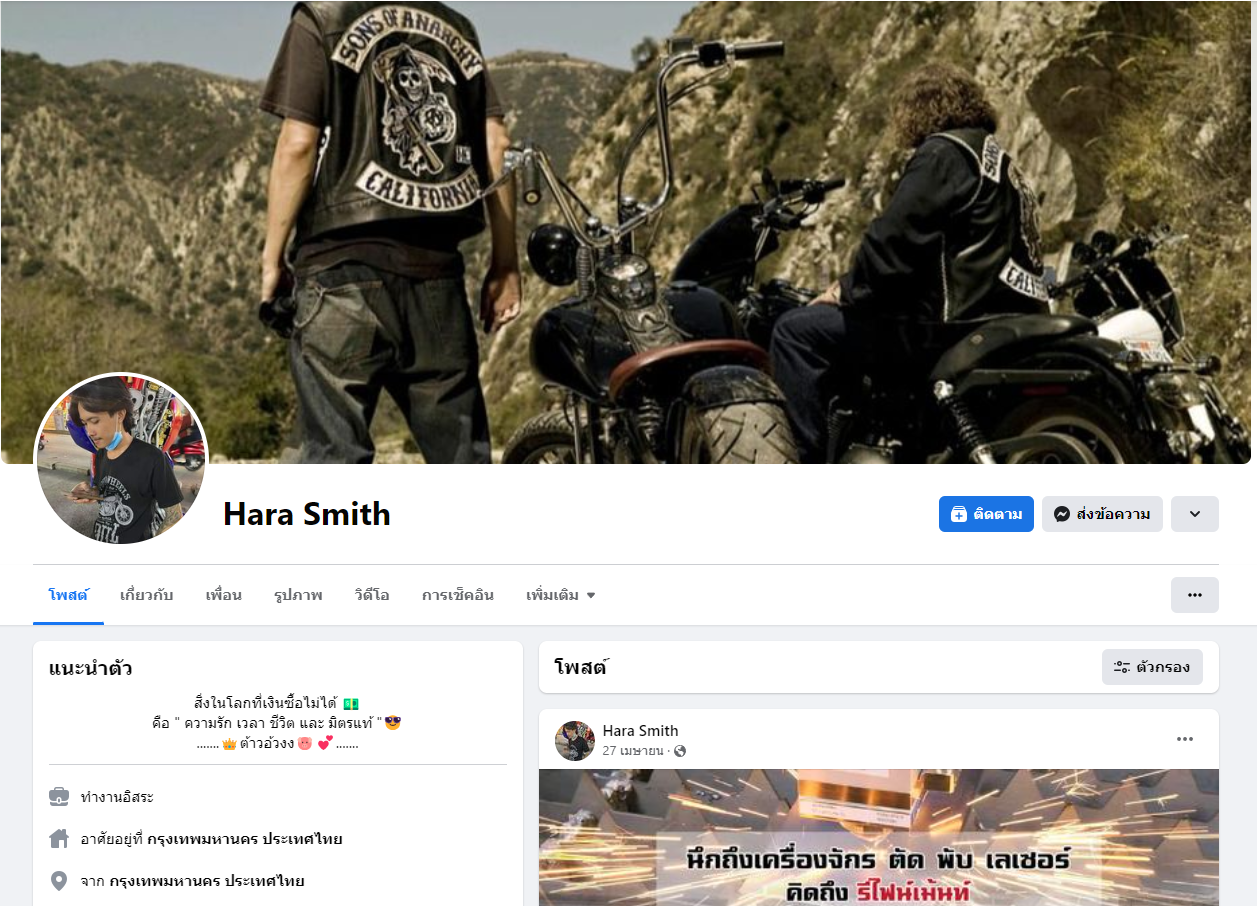1257x906 pixels.
Task: Open Hara Smith name link on post
Action: point(640,731)
